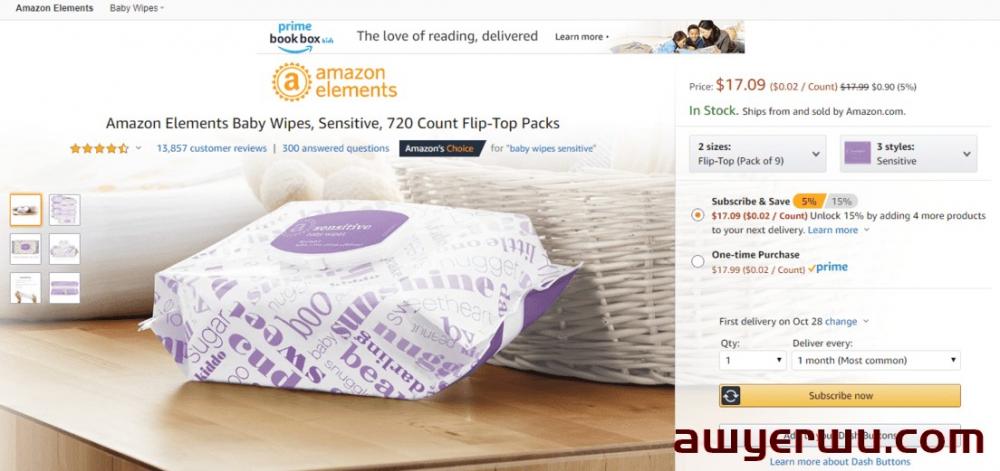Click the star rating icons
Screen dimensions: 1000x471
click(x=99, y=149)
